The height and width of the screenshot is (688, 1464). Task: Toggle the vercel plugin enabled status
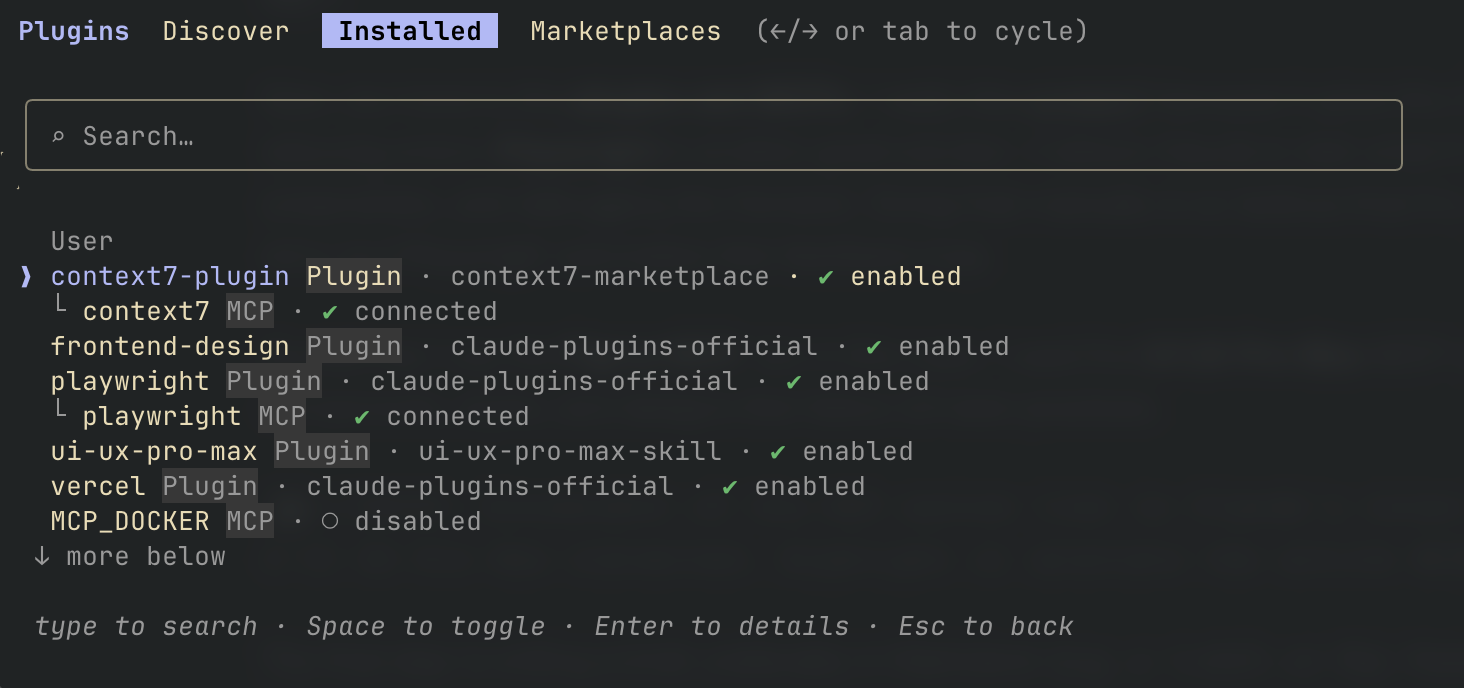[730, 487]
